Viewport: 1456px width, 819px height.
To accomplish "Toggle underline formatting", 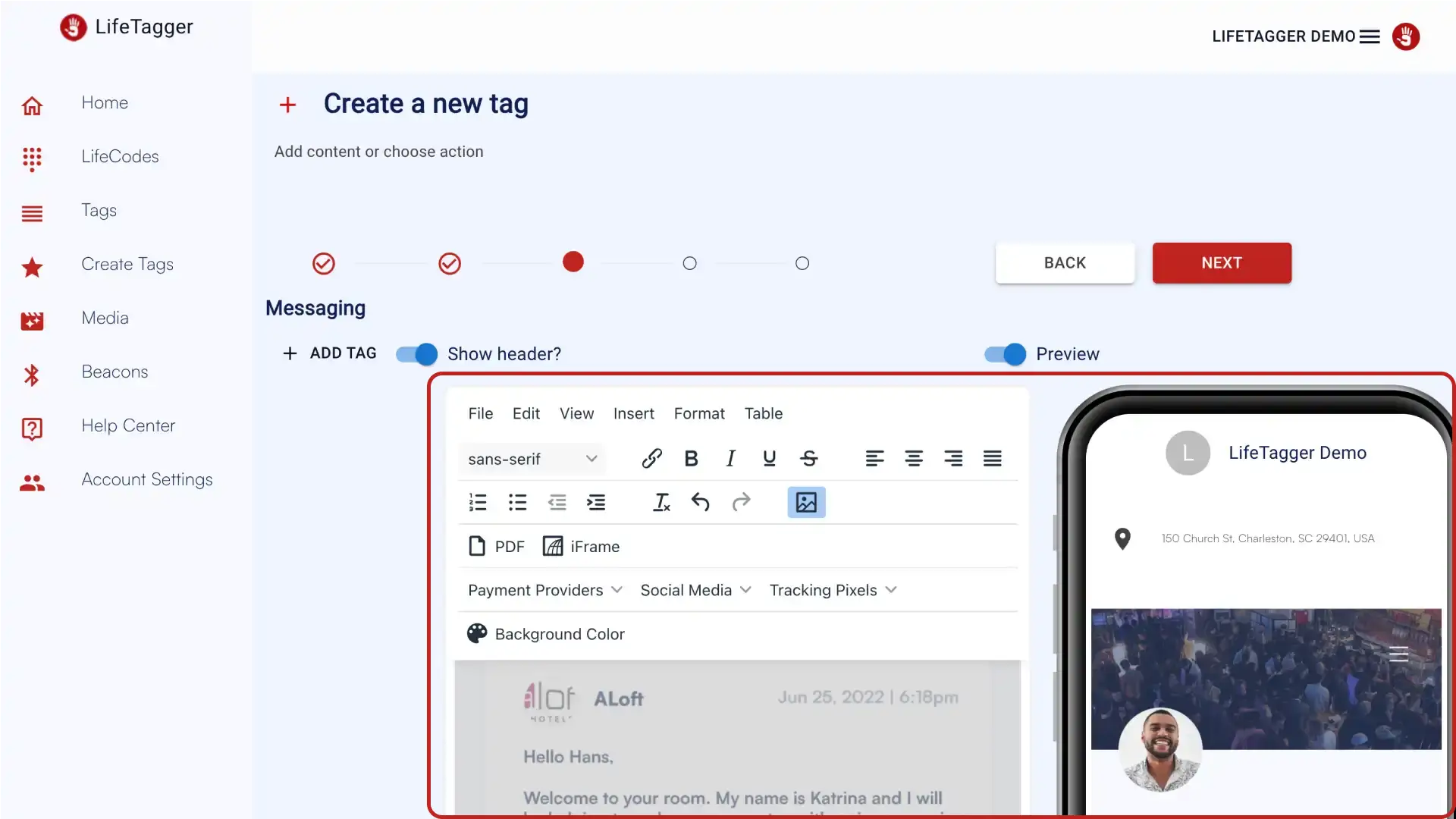I will coord(770,458).
